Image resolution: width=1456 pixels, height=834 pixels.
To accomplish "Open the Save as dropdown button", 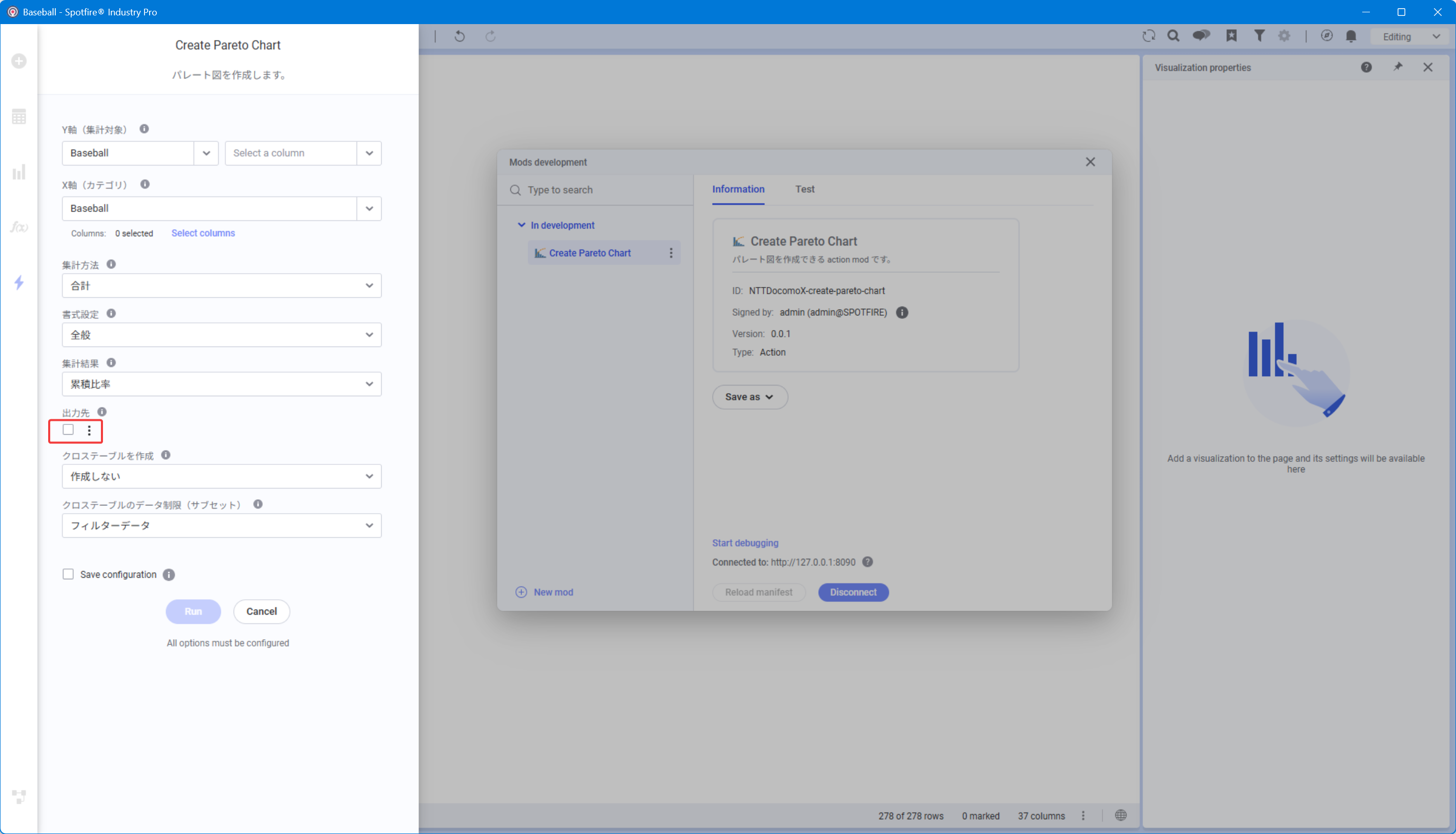I will coord(750,397).
